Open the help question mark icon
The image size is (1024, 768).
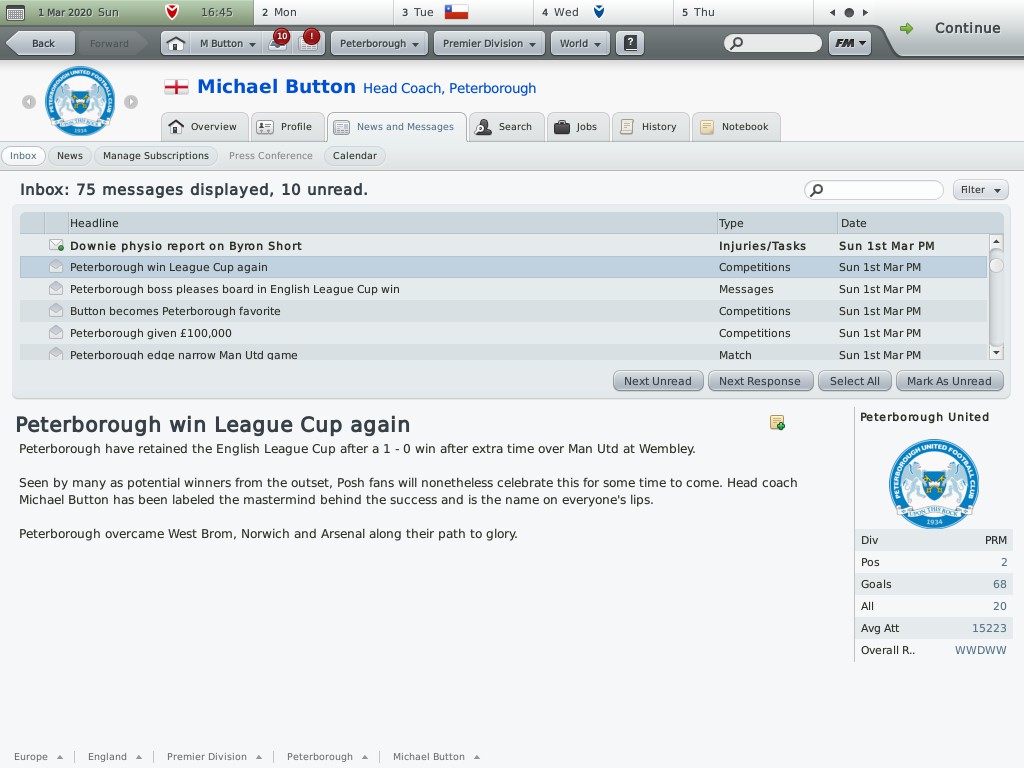(630, 43)
